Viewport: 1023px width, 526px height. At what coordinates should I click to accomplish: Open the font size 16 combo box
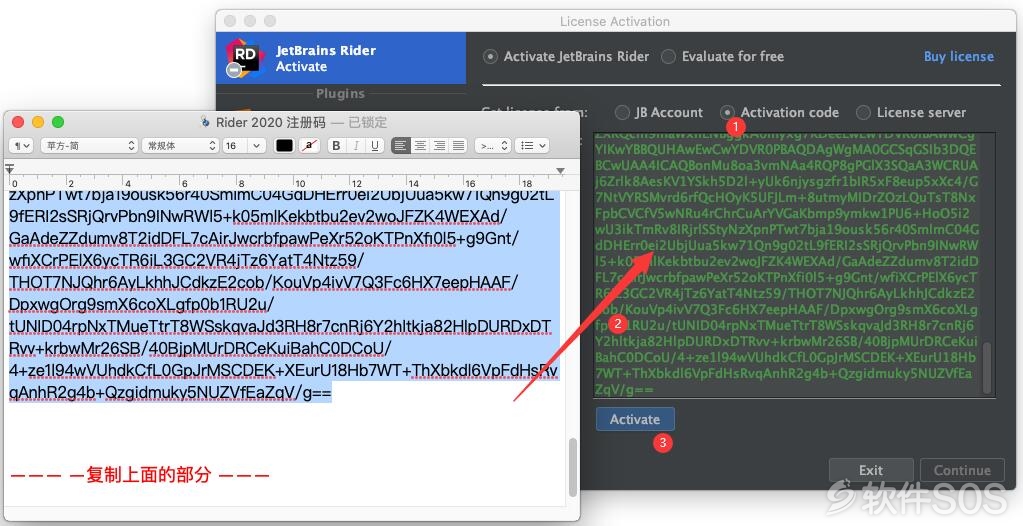(x=243, y=146)
